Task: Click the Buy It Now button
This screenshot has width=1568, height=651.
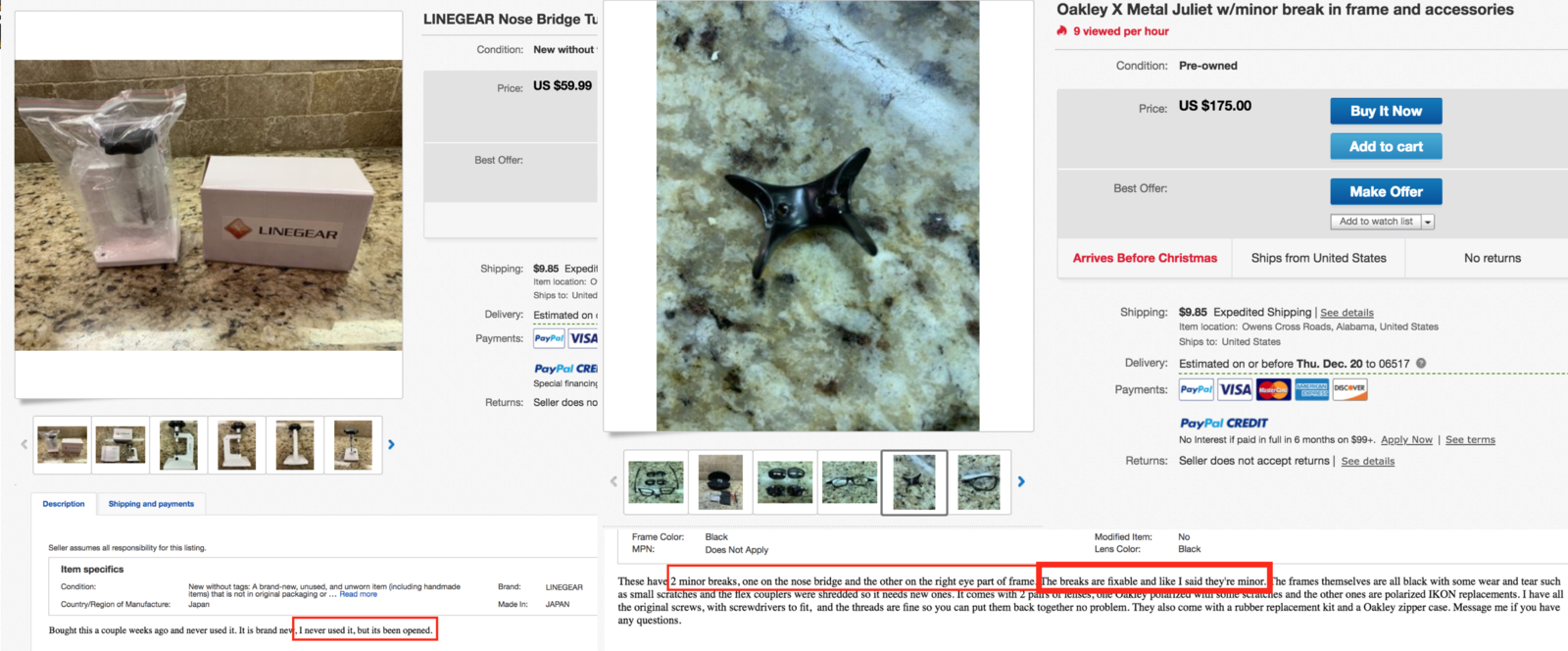Action: pos(1386,111)
